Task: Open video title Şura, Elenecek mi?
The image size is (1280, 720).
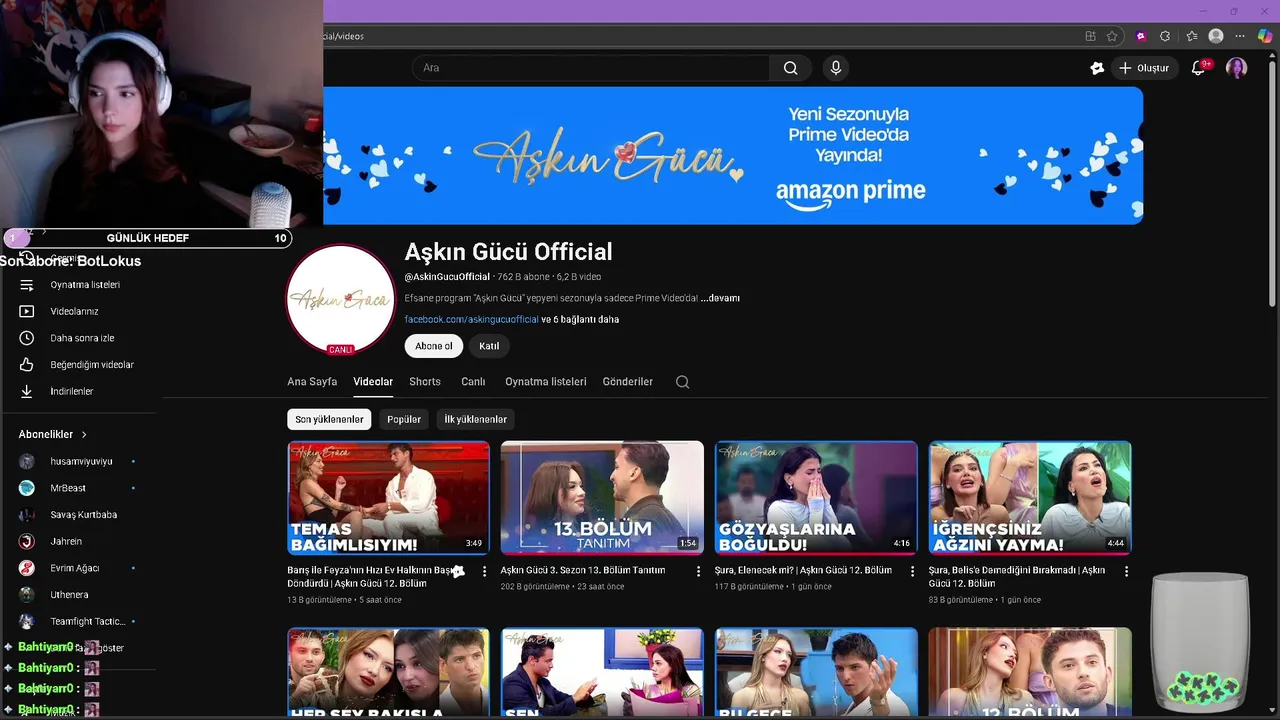Action: [803, 570]
